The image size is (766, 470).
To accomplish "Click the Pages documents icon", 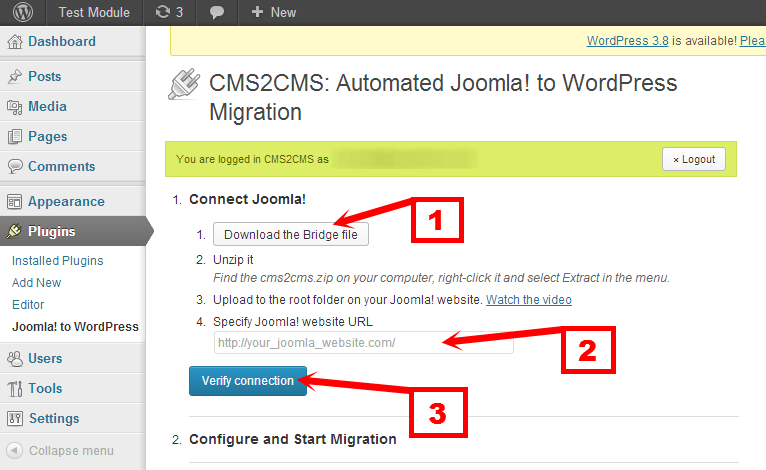I will [15, 137].
